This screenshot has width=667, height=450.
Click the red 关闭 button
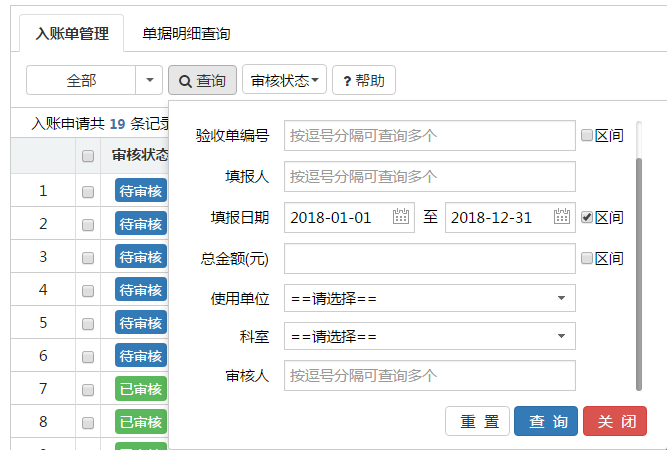[x=615, y=421]
